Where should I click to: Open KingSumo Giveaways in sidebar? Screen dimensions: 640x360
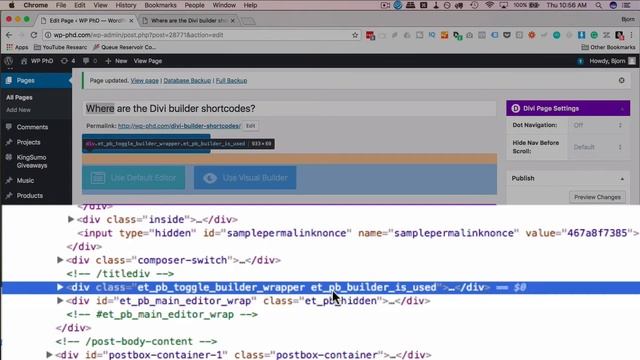click(x=32, y=161)
